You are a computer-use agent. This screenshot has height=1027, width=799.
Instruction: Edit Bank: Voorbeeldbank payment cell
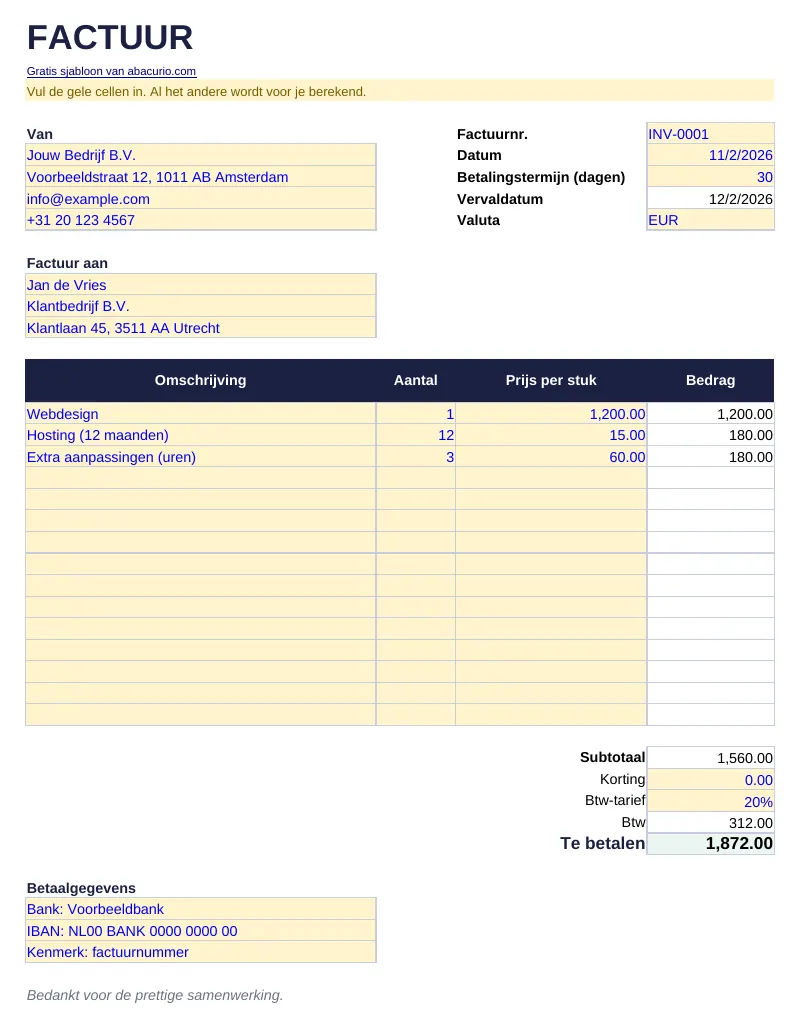click(x=200, y=909)
